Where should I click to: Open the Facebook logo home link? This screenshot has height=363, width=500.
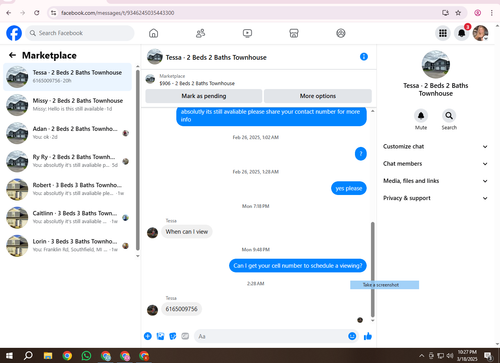pos(14,33)
